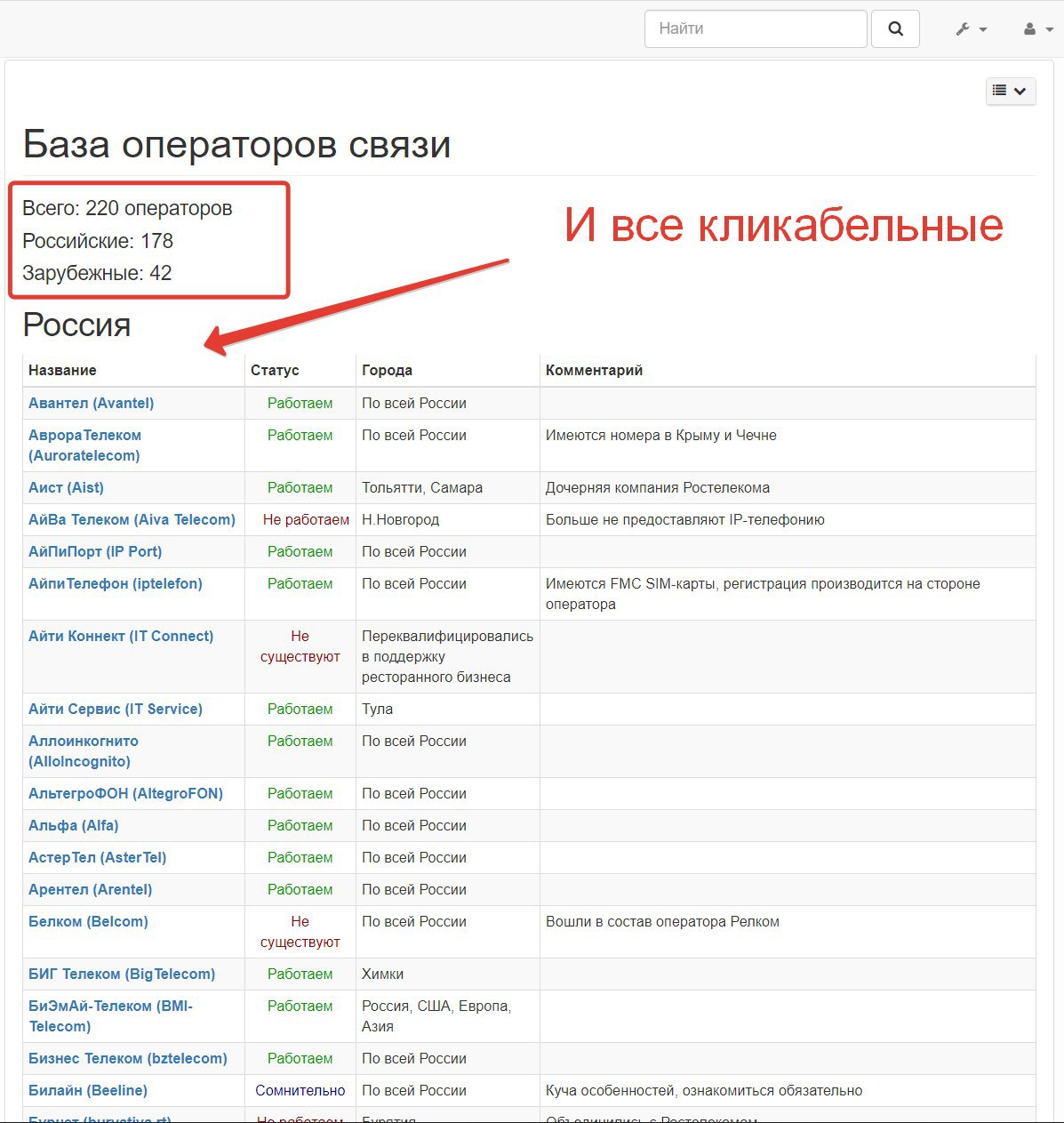Select Работаем status in Авантел row

click(x=300, y=403)
